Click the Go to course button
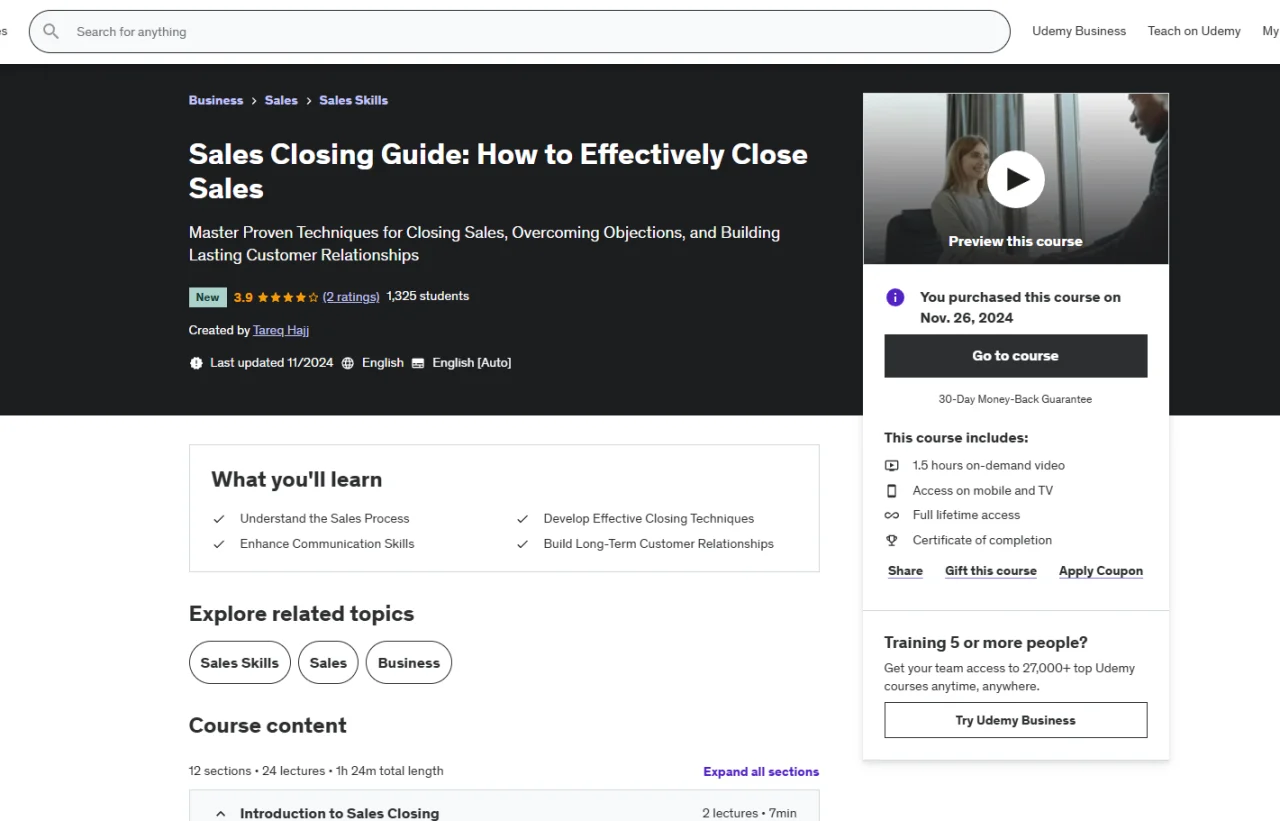Image resolution: width=1280 pixels, height=821 pixels. coord(1015,356)
